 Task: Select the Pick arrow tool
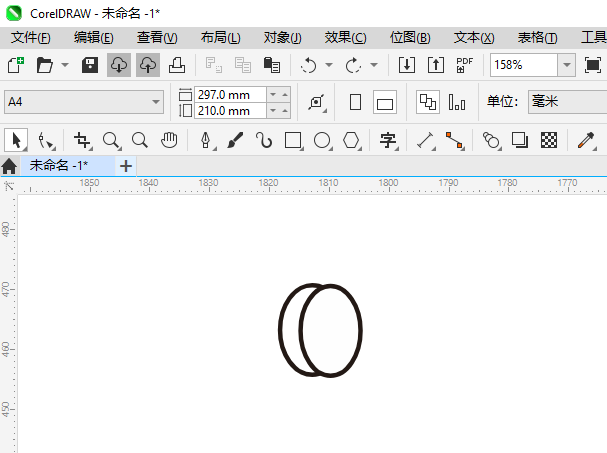tap(16, 140)
